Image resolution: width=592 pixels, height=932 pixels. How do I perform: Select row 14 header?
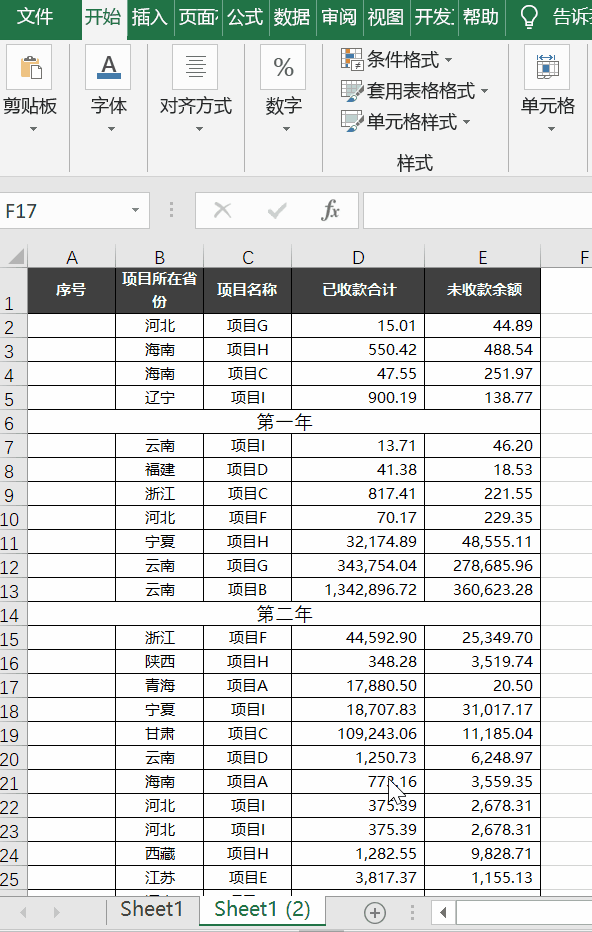13,614
